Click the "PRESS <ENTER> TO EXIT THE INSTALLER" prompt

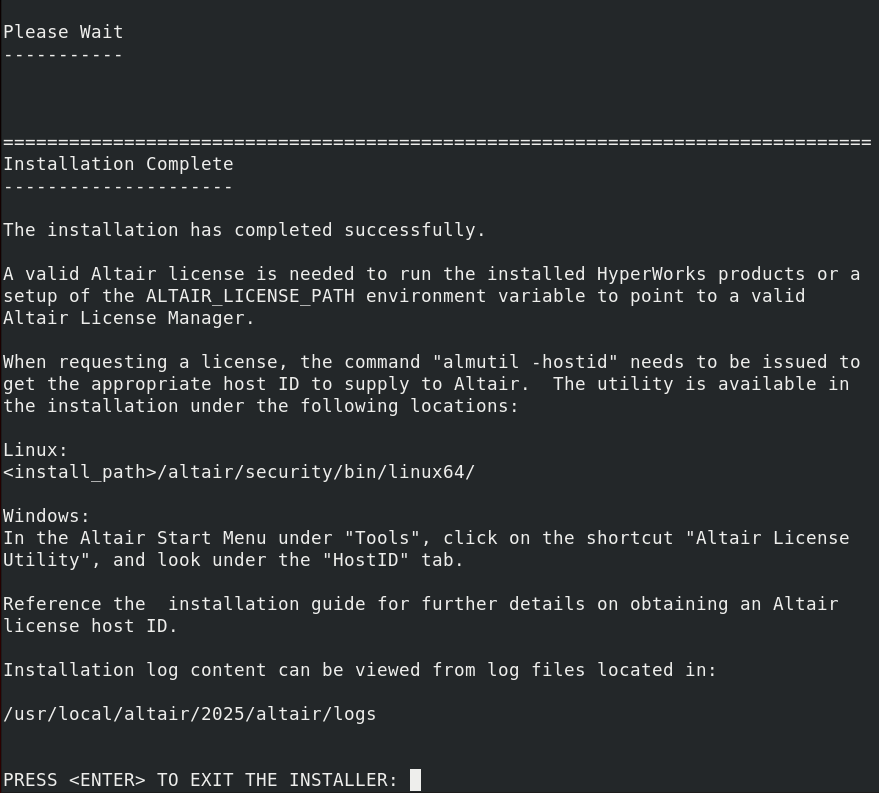coord(200,780)
